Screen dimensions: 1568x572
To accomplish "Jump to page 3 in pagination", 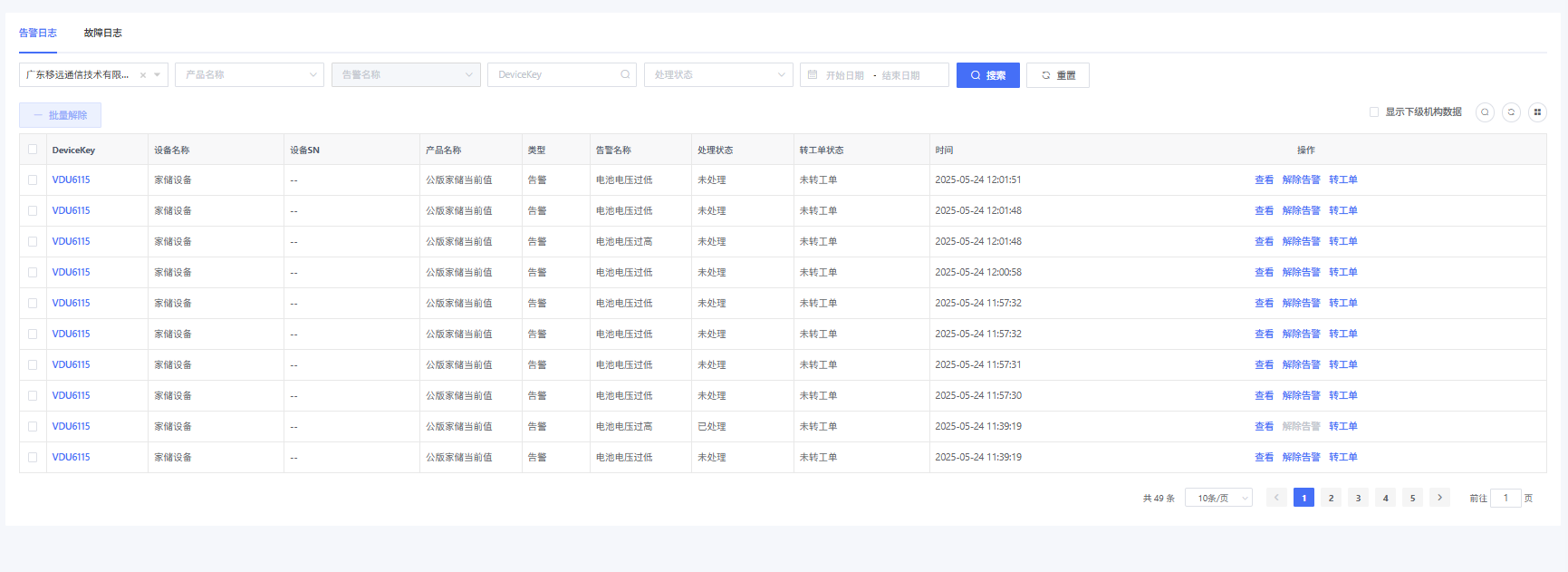I will coord(1358,498).
